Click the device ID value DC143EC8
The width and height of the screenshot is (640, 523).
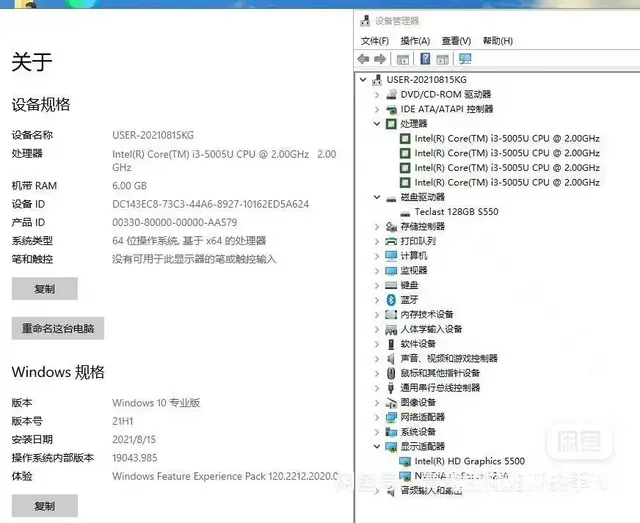211,204
